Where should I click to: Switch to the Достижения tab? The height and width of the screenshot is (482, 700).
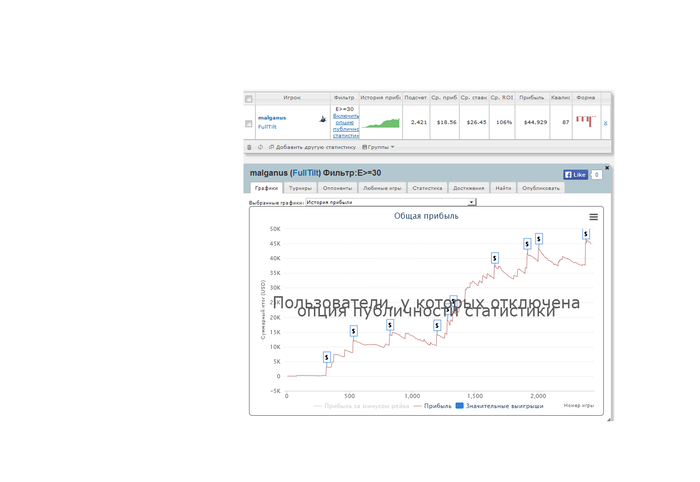tap(469, 188)
